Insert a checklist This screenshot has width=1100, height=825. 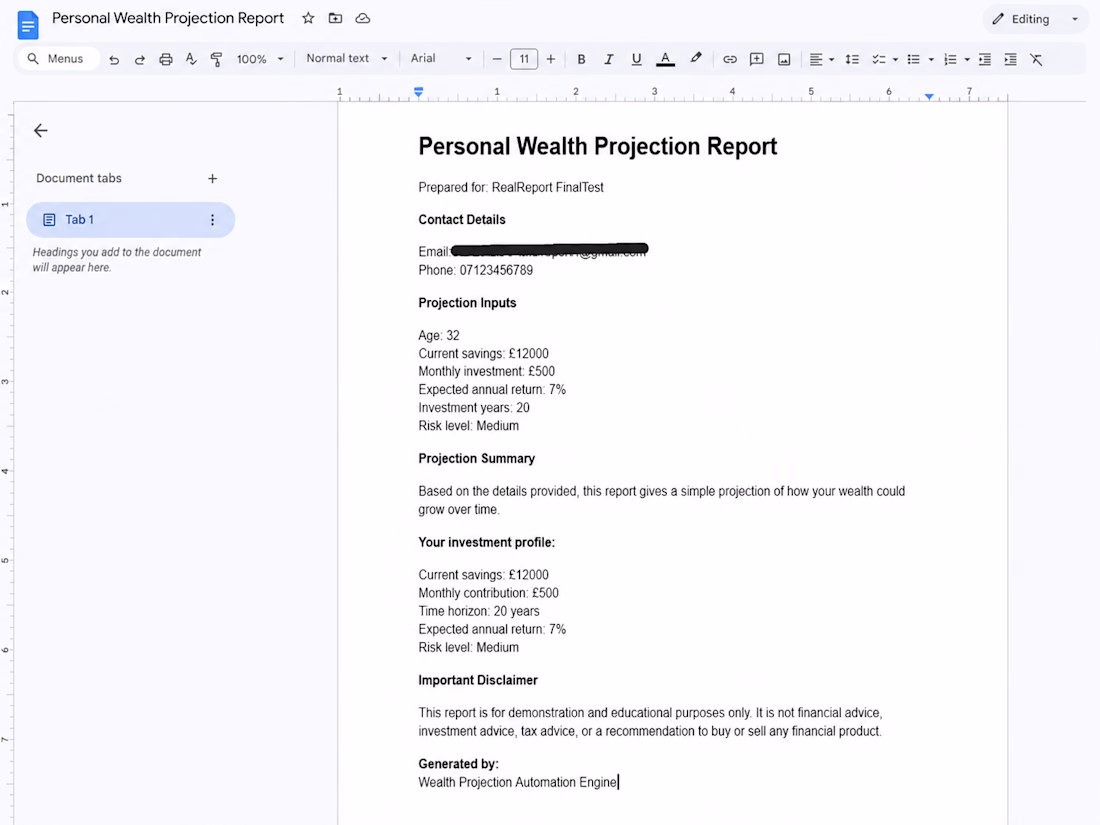pyautogui.click(x=878, y=60)
